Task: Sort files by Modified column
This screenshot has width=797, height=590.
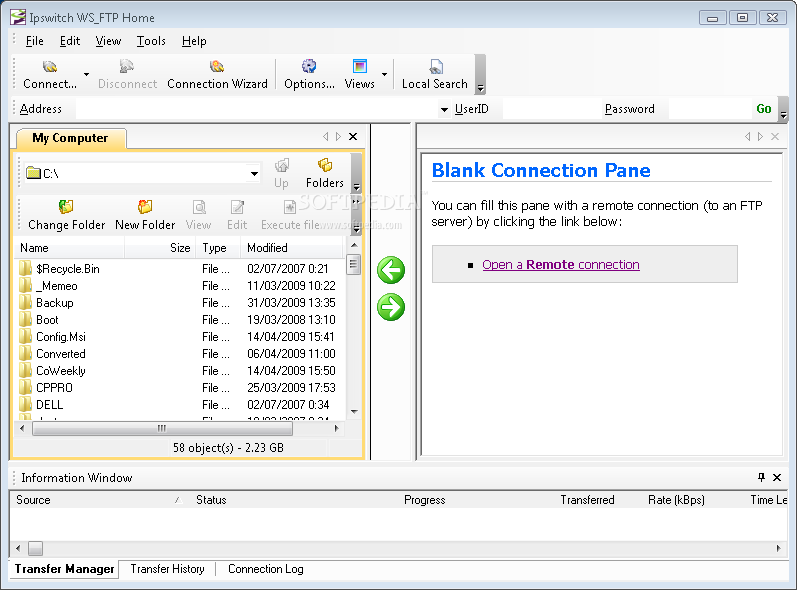Action: 292,248
